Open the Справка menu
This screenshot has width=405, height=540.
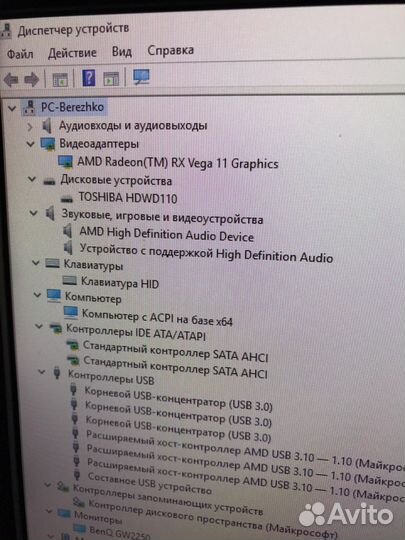[170, 50]
